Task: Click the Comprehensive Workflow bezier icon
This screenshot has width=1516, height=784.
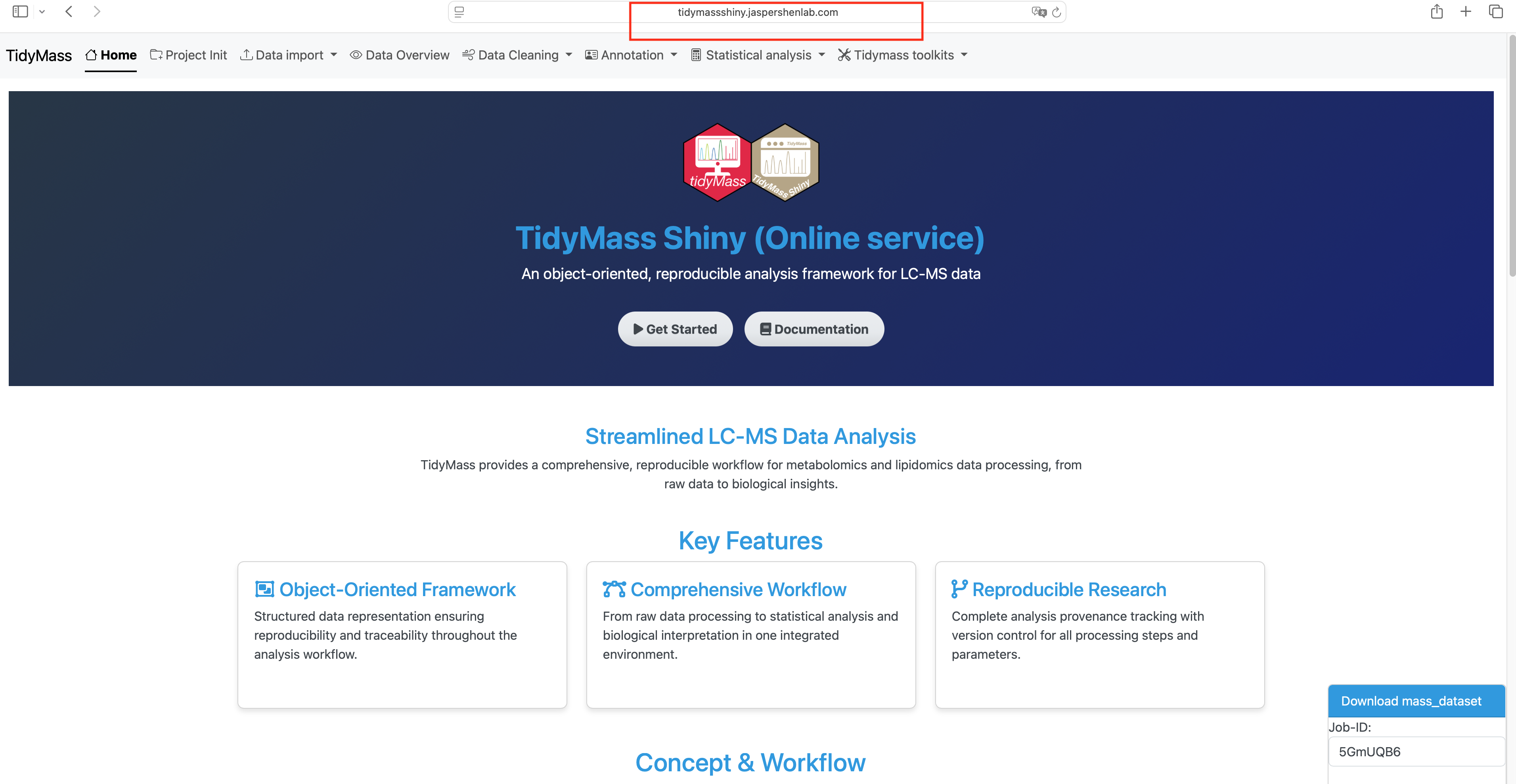Action: (x=614, y=589)
